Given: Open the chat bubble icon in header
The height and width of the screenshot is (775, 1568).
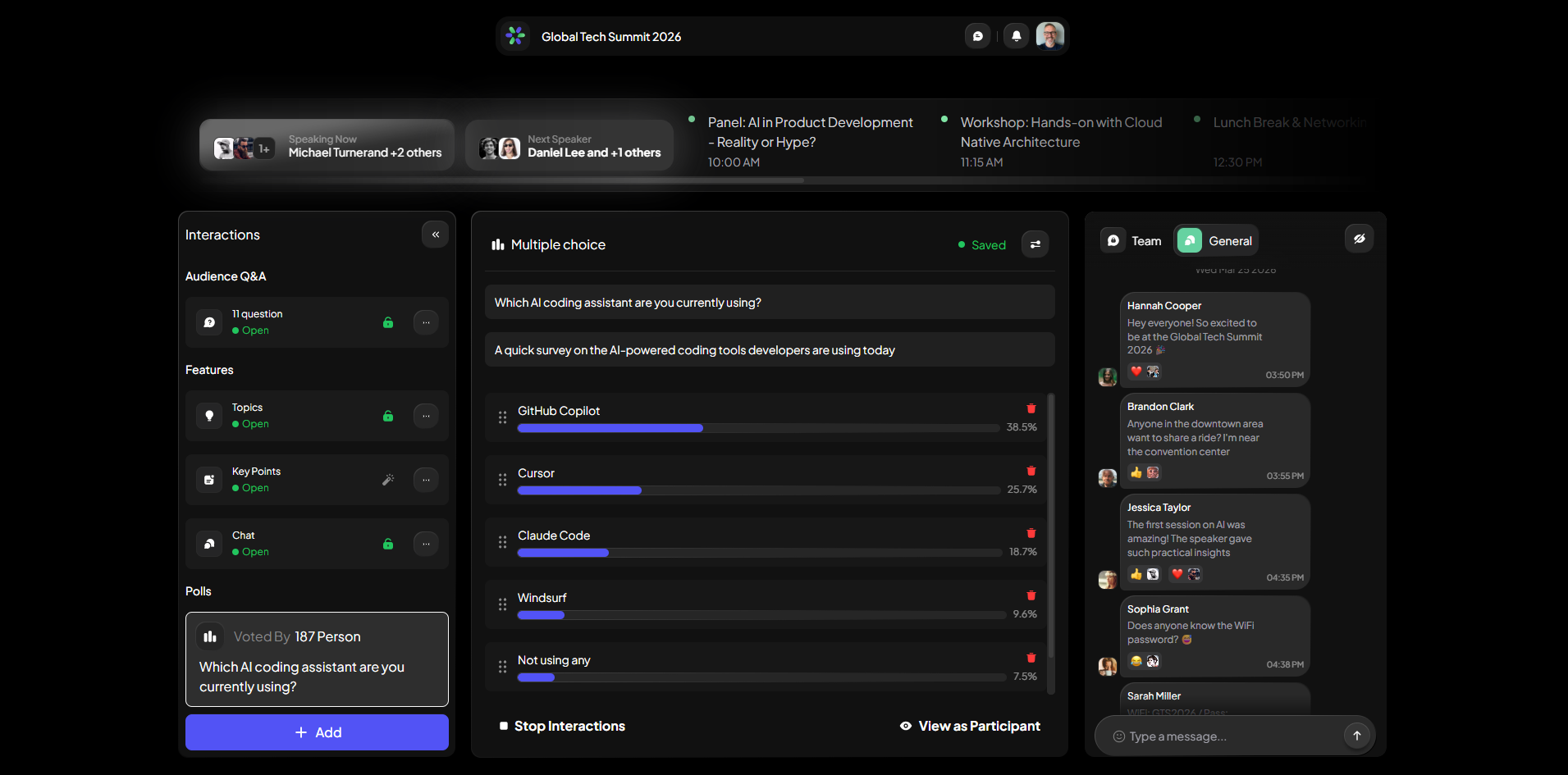Looking at the screenshot, I should [977, 36].
